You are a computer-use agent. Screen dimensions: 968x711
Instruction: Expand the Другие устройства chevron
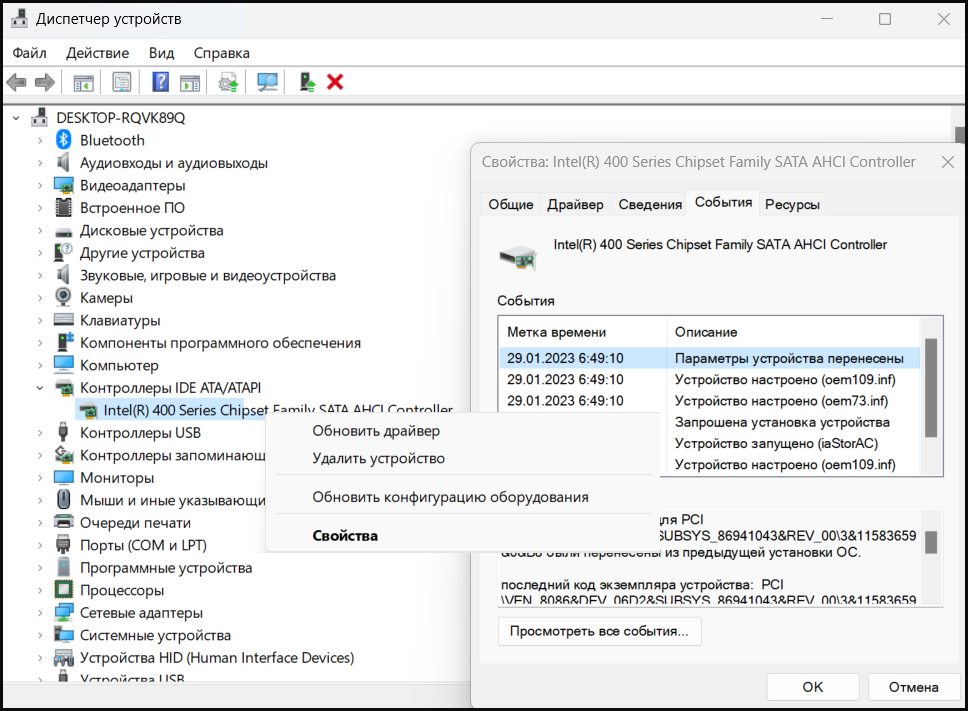pos(40,253)
